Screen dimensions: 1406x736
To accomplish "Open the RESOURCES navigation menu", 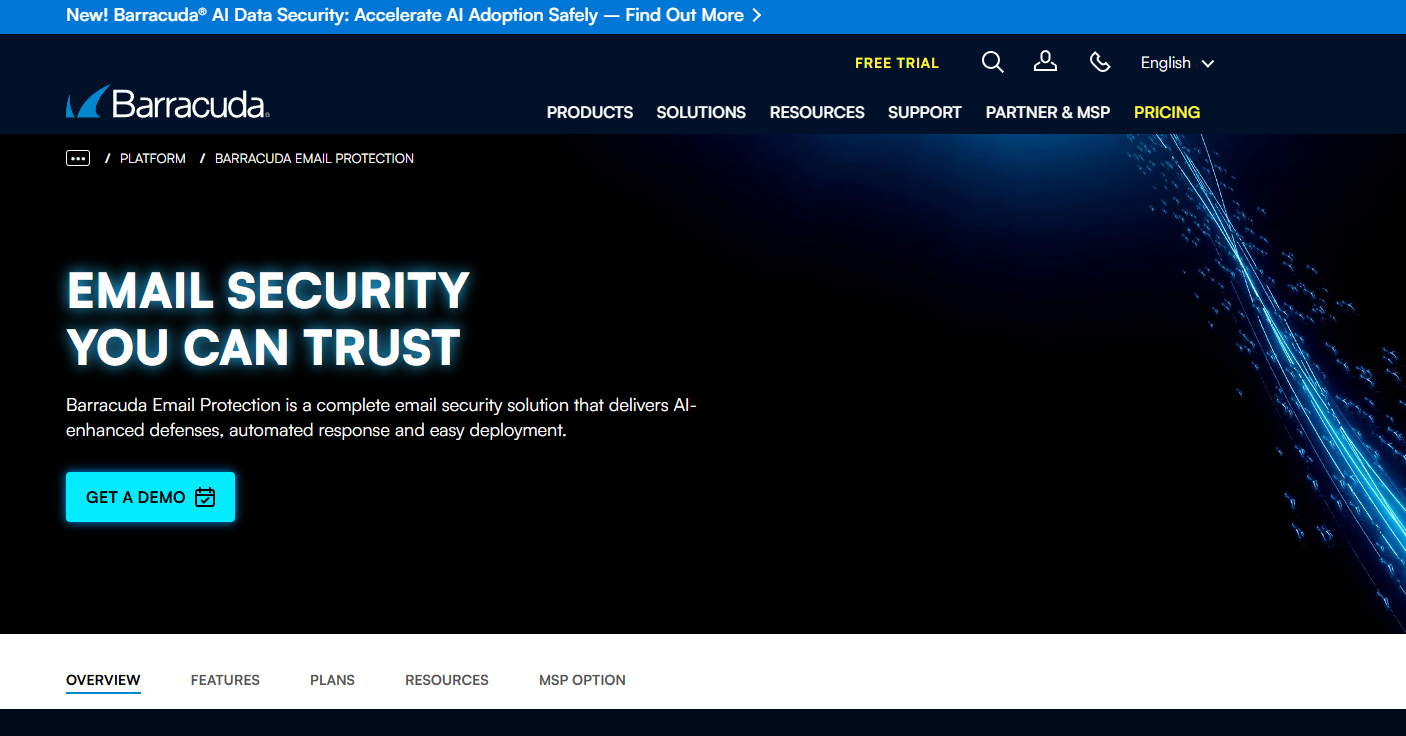I will (817, 112).
